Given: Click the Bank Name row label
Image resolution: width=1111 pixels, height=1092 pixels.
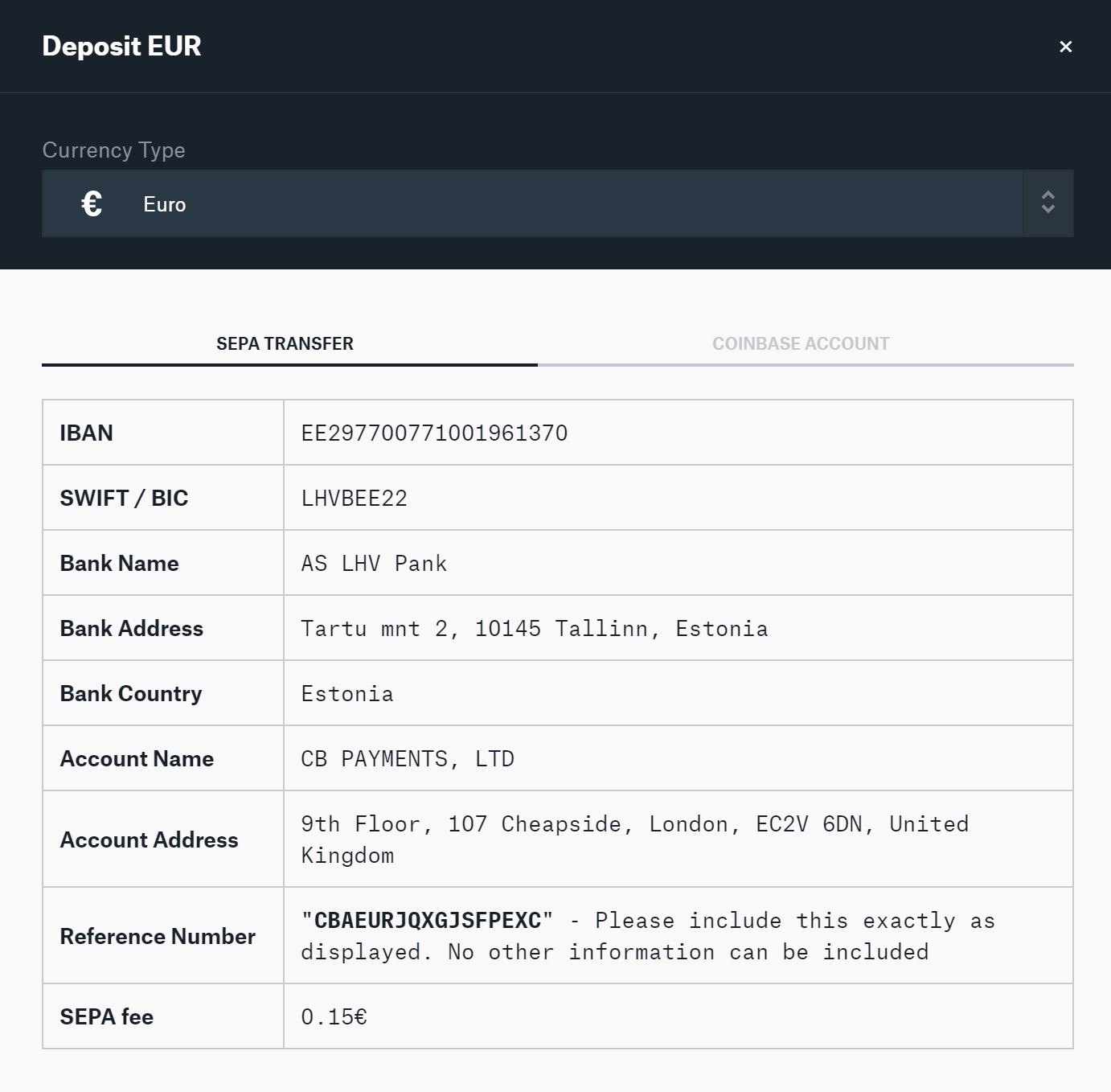Looking at the screenshot, I should [x=119, y=564].
